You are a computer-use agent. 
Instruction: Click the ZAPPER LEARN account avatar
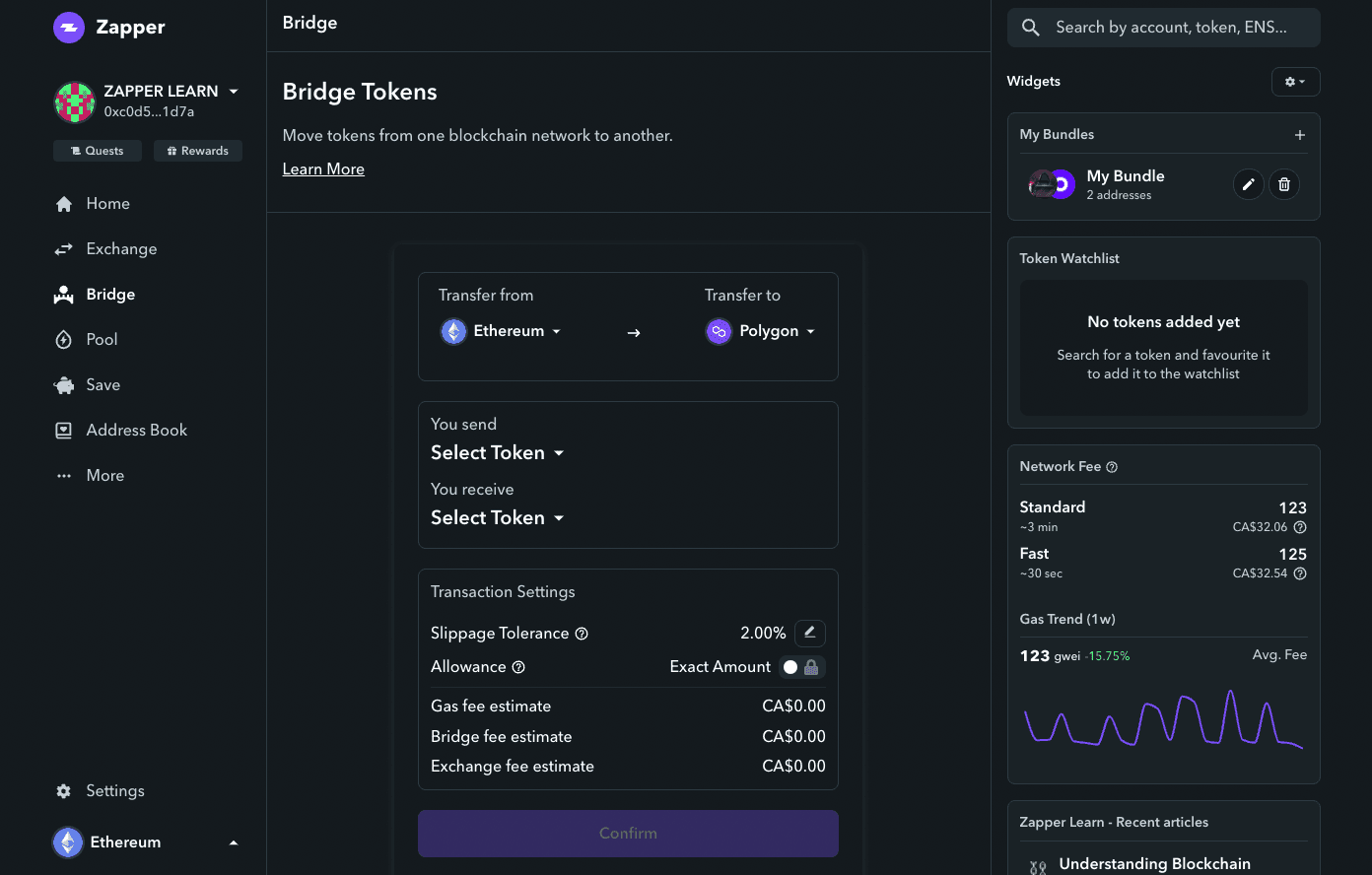(x=74, y=101)
